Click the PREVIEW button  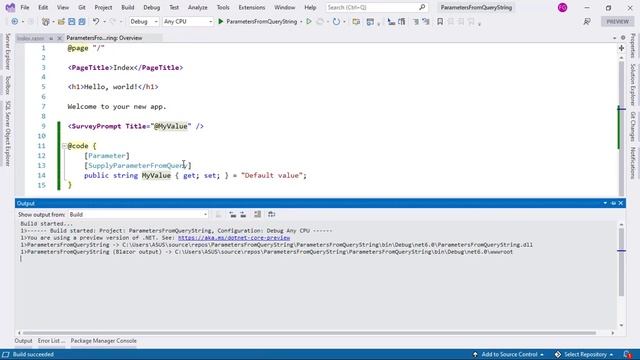pyautogui.click(x=618, y=22)
